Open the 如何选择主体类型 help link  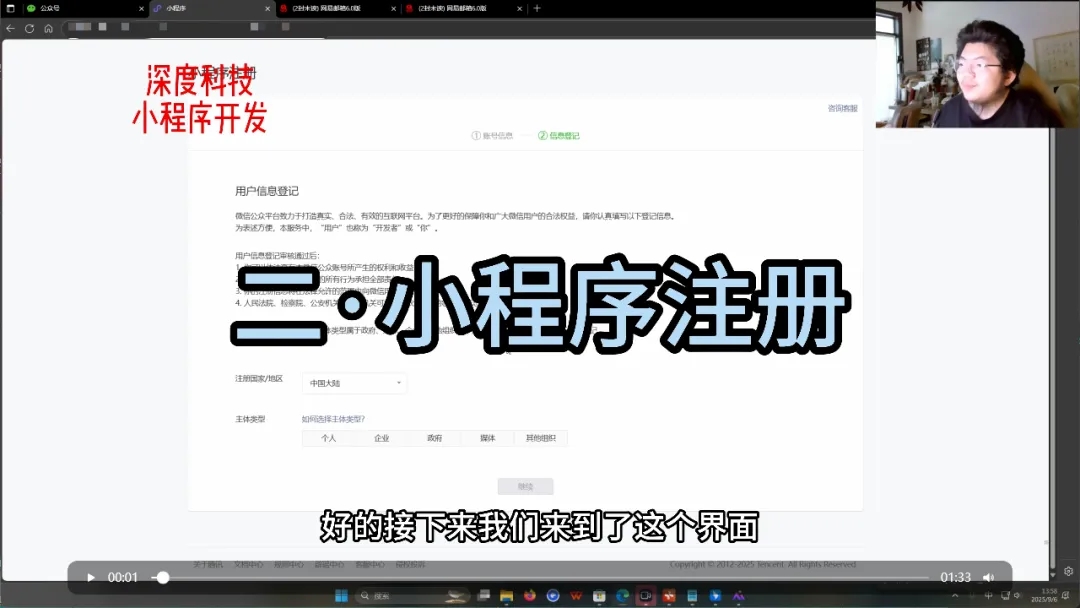(x=334, y=418)
